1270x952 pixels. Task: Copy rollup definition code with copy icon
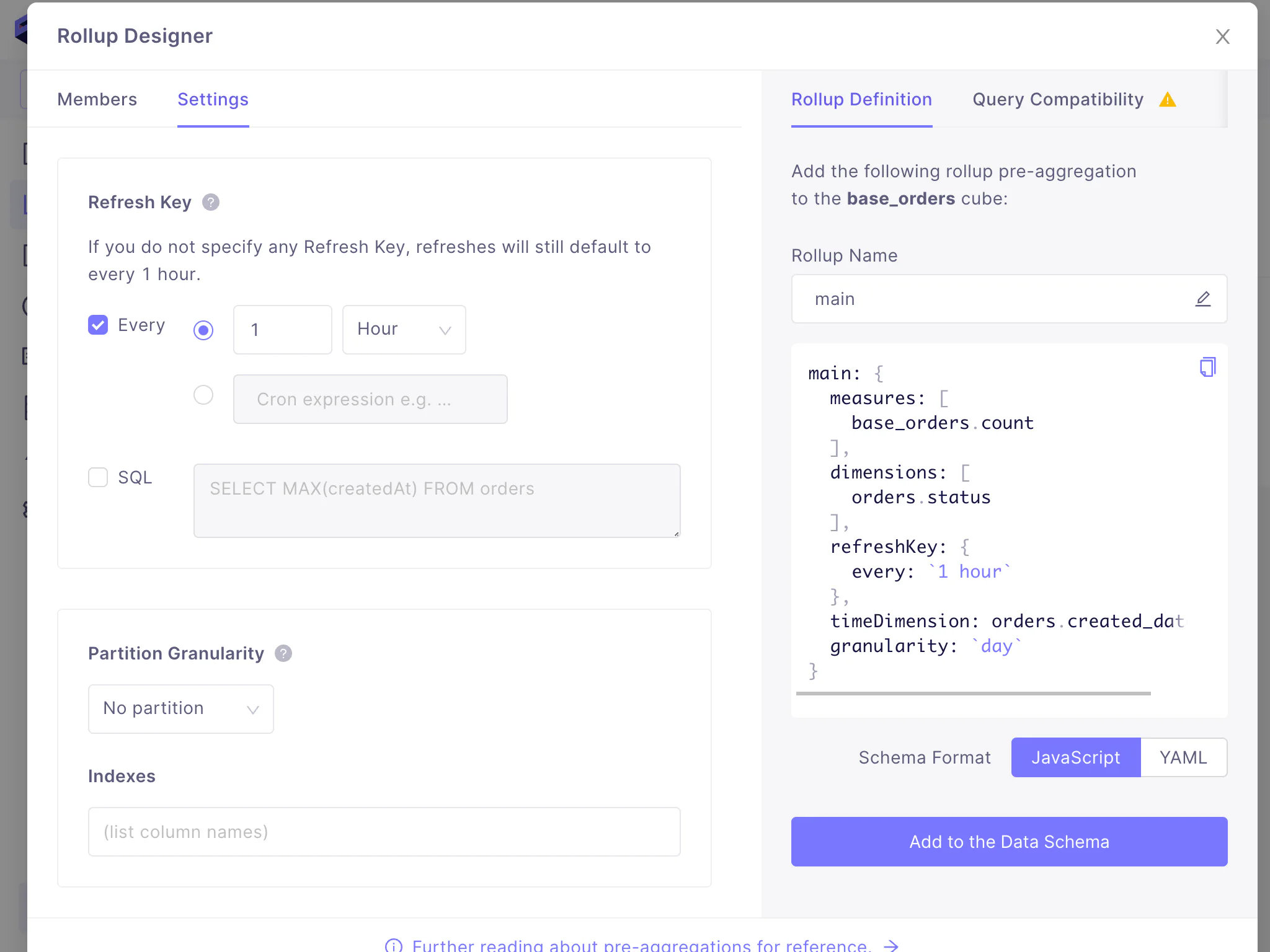click(1207, 367)
